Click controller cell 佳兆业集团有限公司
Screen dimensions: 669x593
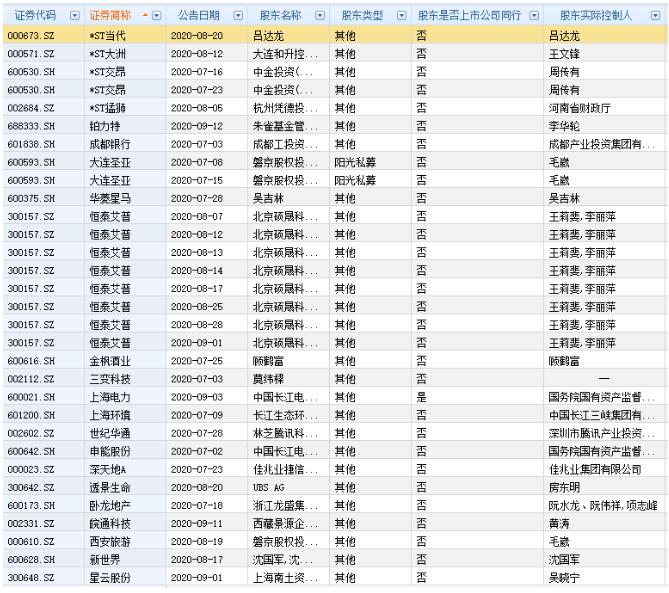pyautogui.click(x=594, y=469)
